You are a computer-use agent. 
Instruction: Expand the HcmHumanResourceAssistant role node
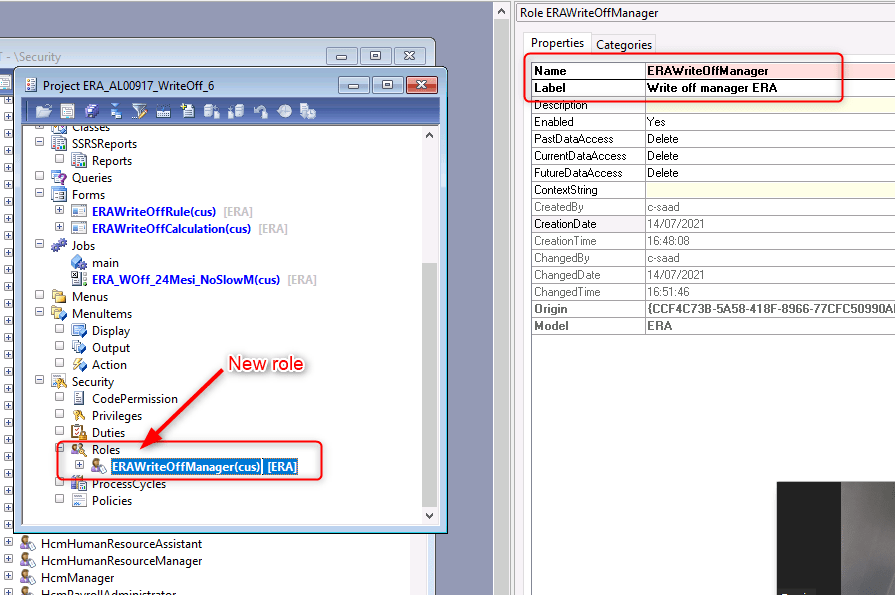pos(9,544)
